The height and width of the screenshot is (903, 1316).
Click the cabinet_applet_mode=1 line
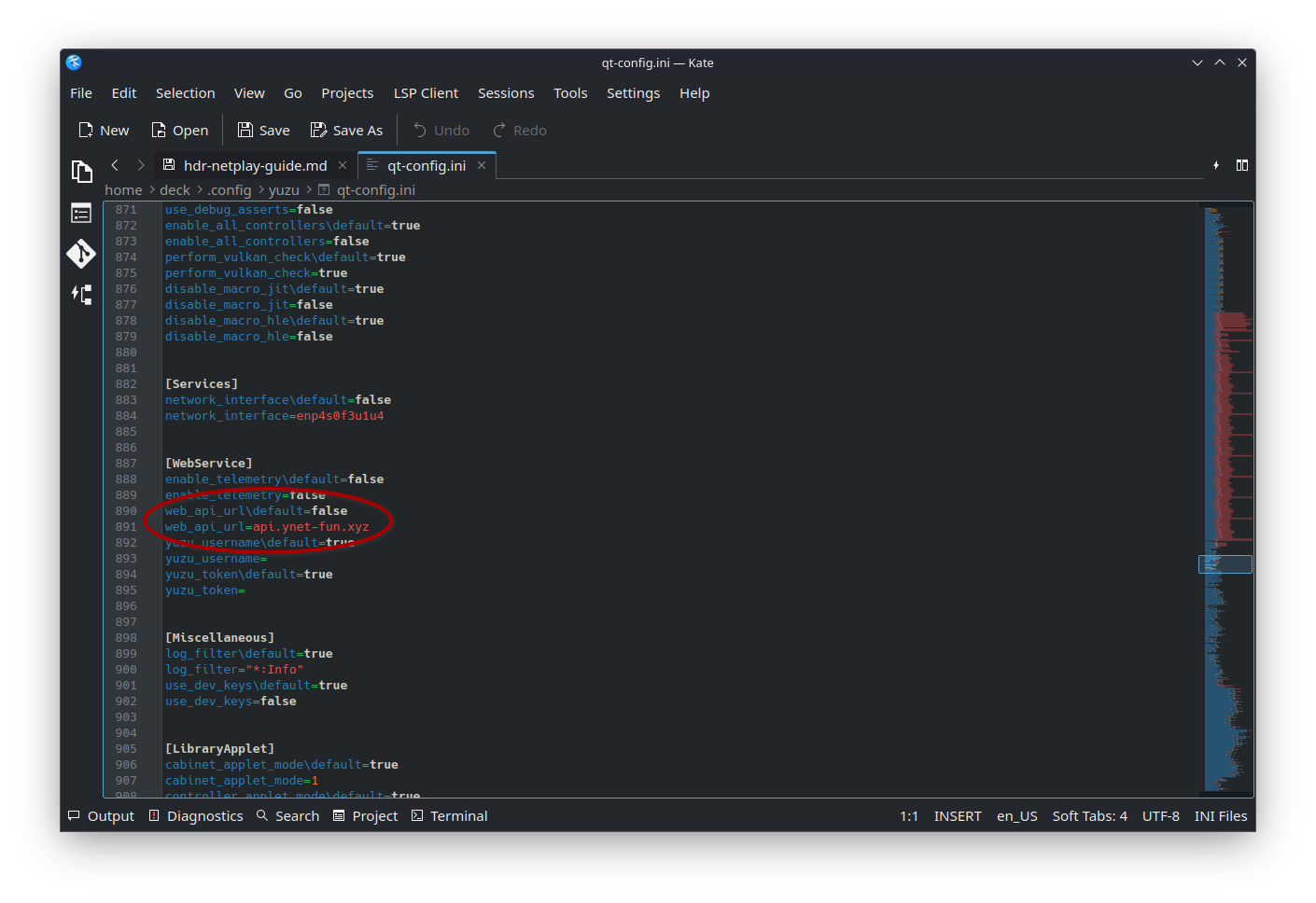(x=242, y=781)
